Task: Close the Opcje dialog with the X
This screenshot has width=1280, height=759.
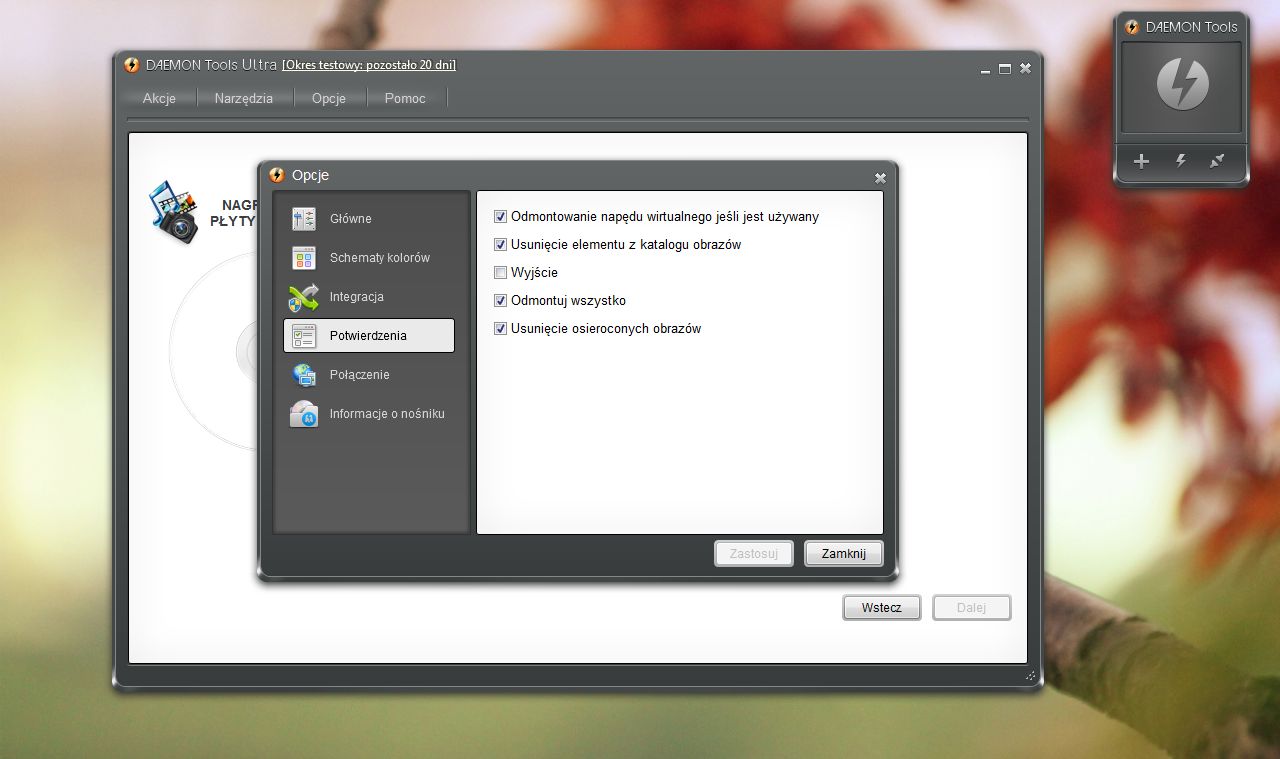Action: [x=880, y=178]
